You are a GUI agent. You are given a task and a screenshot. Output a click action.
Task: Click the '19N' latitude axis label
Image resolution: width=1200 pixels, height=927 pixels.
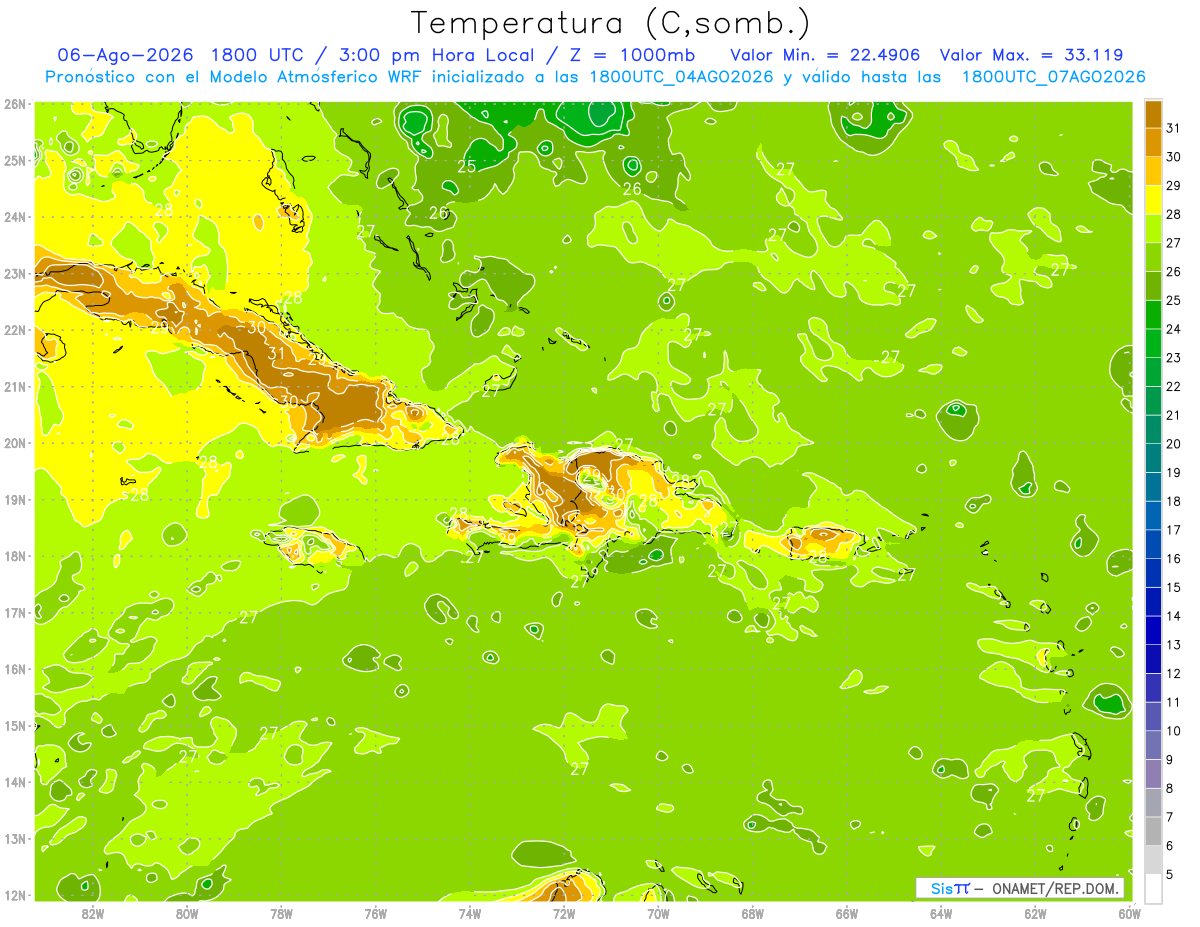point(14,500)
